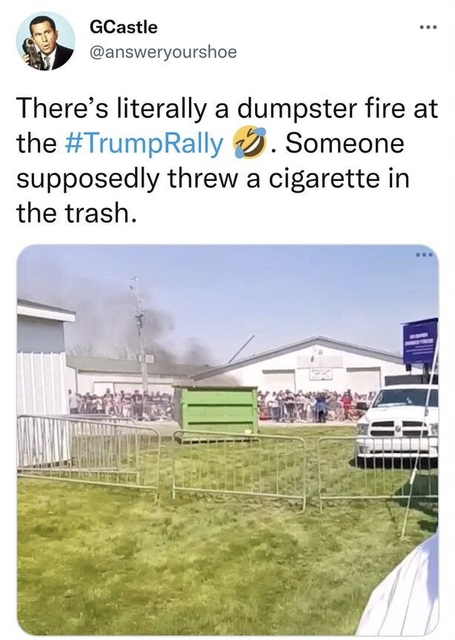The width and height of the screenshot is (455, 640).
Task: Click the utility pole in the video
Action: coord(140,335)
